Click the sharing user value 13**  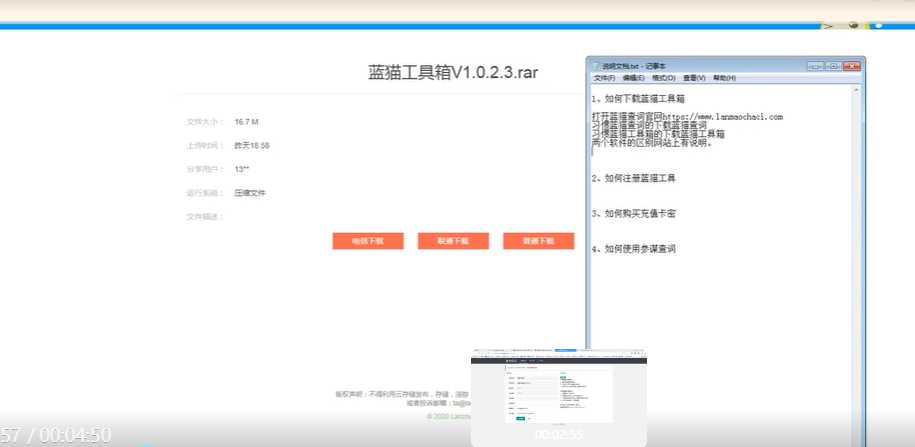point(242,169)
